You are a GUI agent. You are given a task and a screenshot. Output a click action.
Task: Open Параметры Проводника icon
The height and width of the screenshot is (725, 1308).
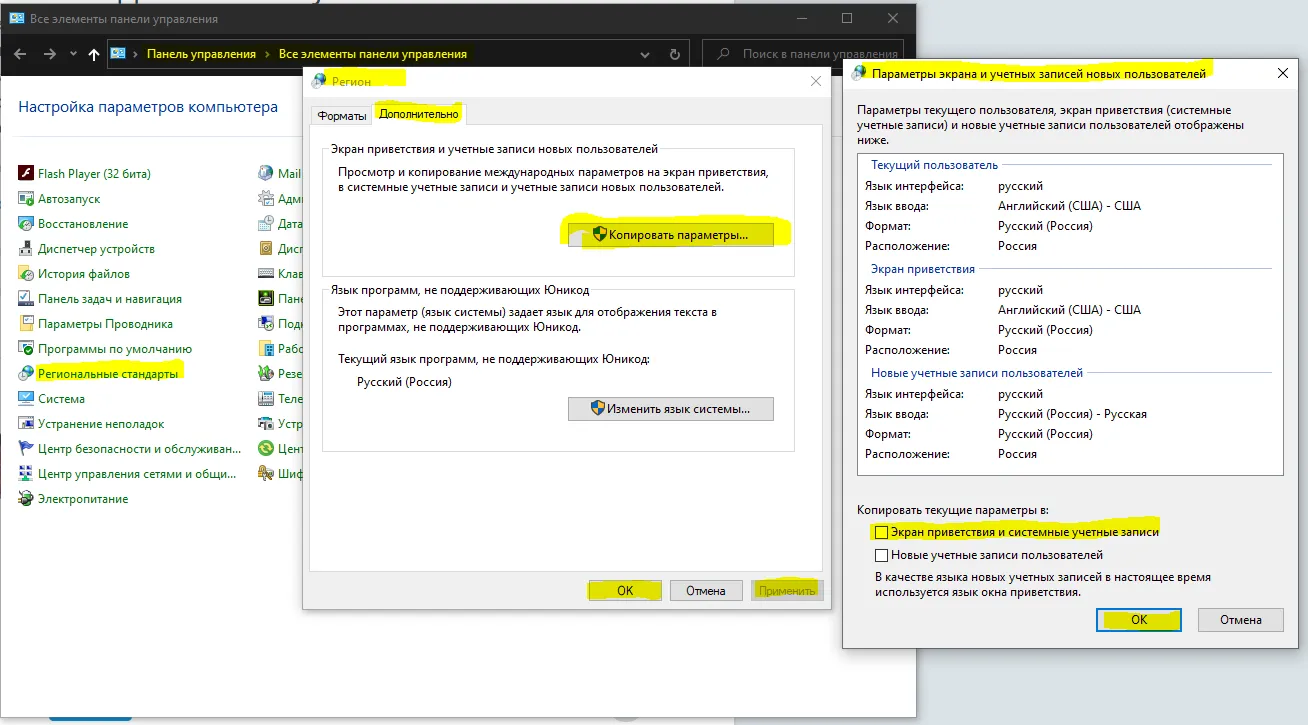click(x=26, y=323)
